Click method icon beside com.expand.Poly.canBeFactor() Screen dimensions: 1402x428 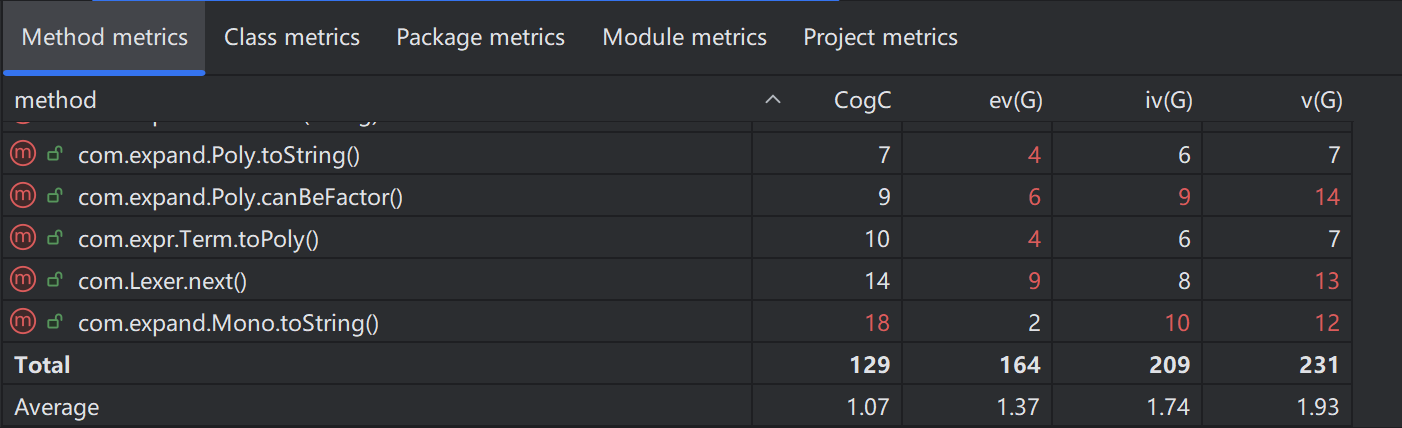tap(22, 197)
